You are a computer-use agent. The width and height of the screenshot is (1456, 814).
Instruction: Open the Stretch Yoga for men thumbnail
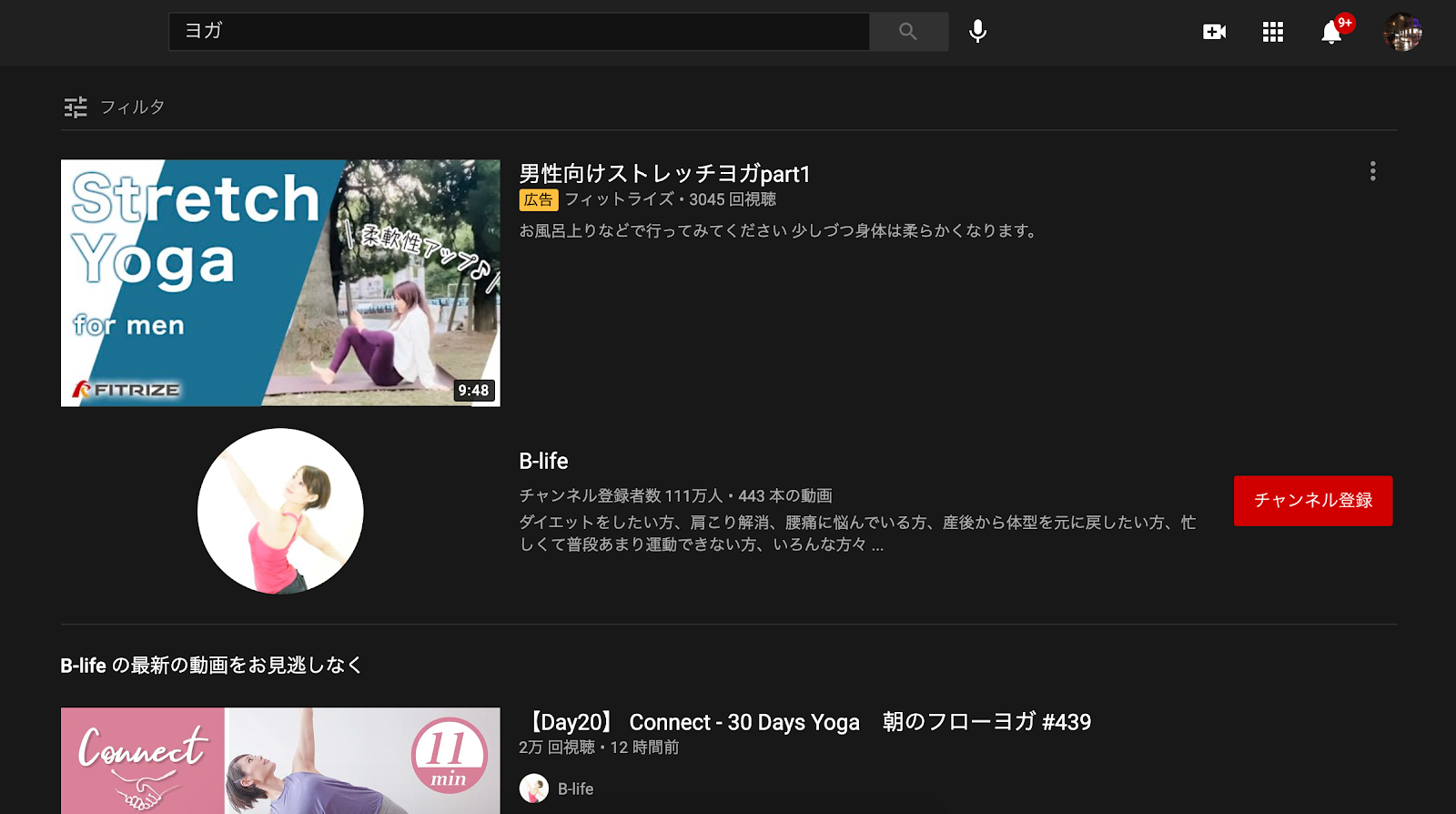[280, 283]
